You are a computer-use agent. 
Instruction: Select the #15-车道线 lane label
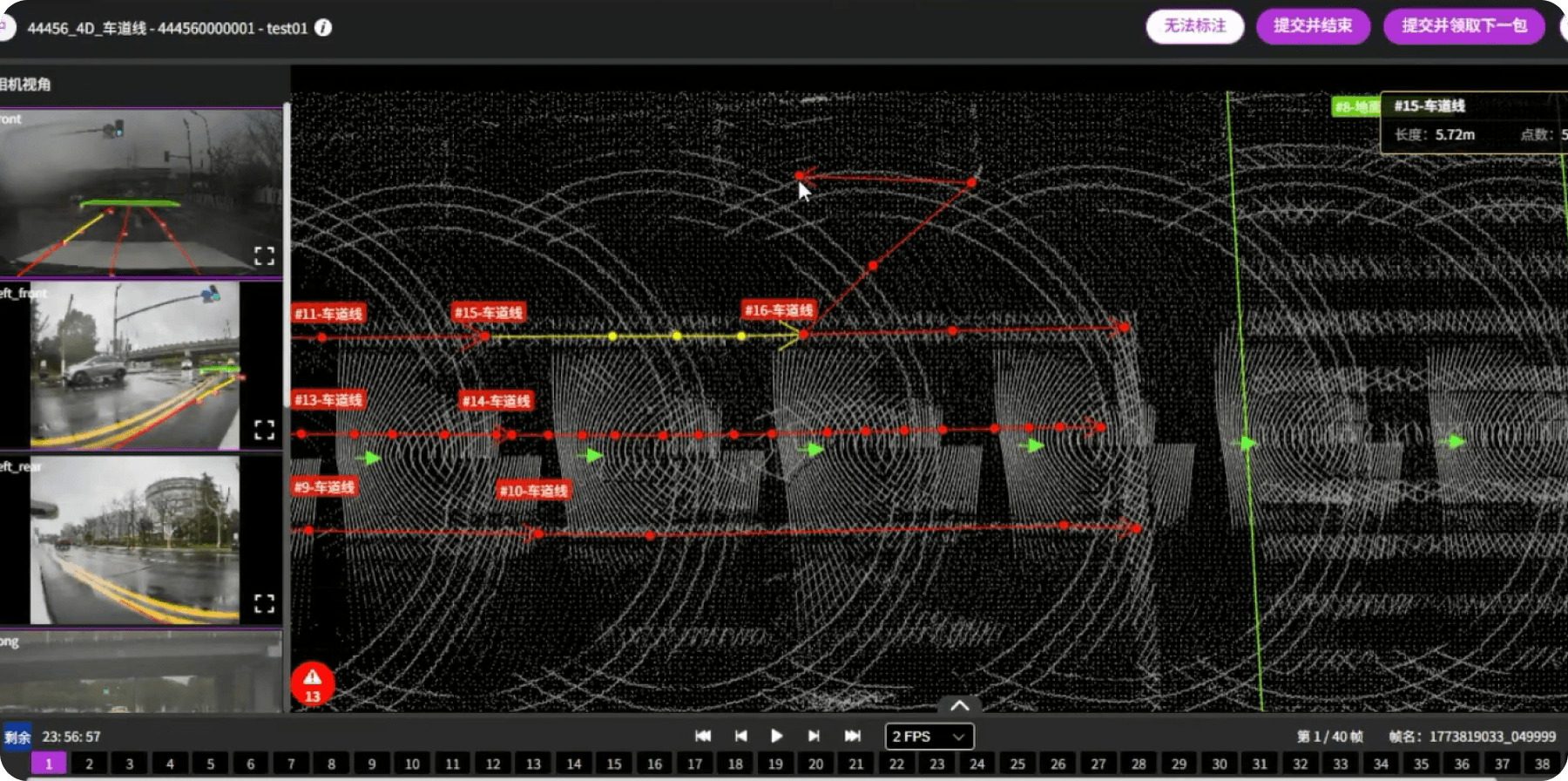[x=488, y=313]
